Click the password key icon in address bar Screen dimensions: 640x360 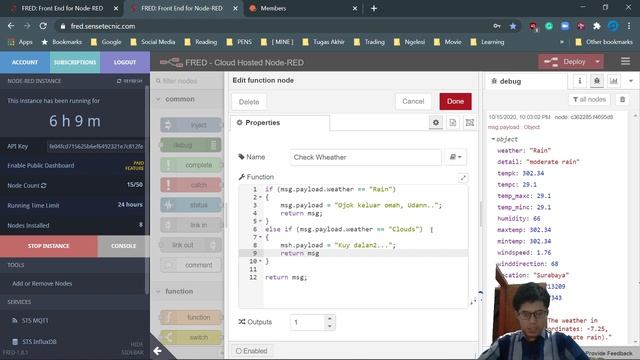click(497, 26)
